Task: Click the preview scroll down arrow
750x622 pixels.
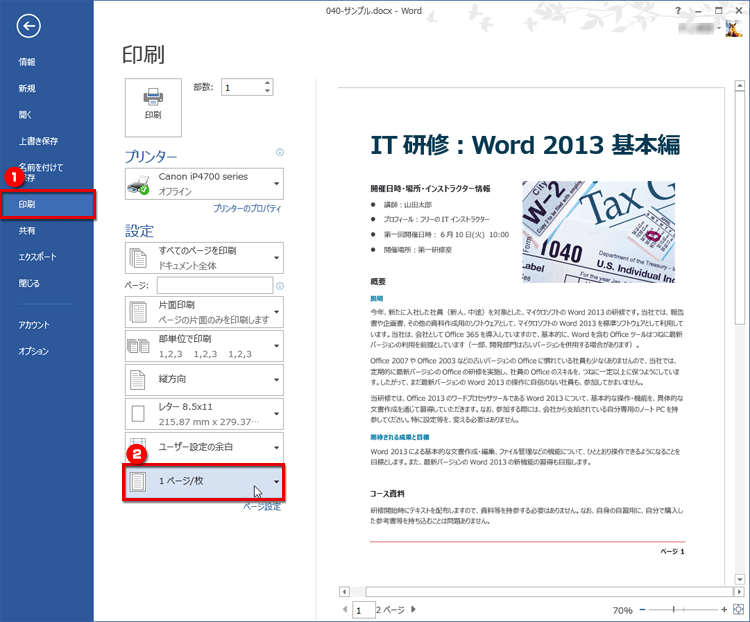Action: (x=739, y=579)
